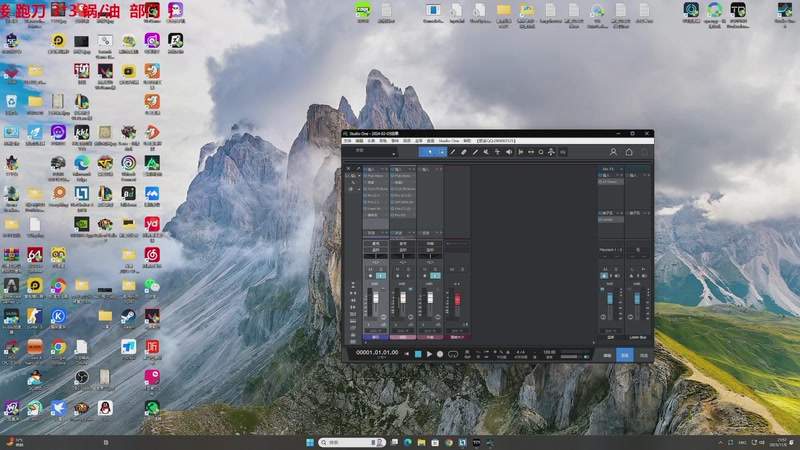
Task: Toggle Loop mode in transport bar
Action: pyautogui.click(x=453, y=354)
